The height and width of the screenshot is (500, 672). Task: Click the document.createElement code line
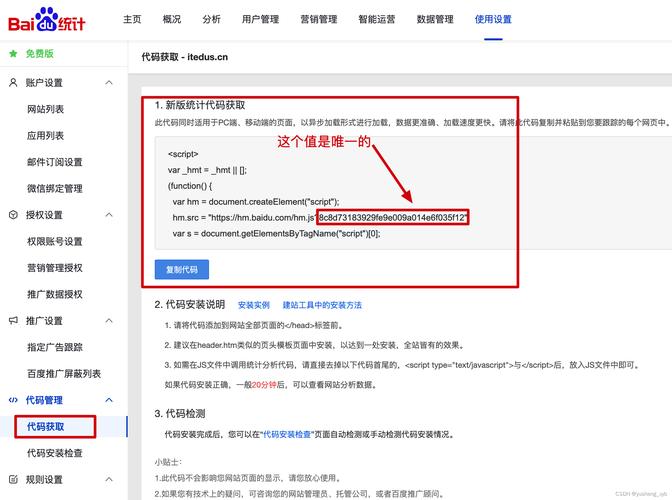pos(256,202)
